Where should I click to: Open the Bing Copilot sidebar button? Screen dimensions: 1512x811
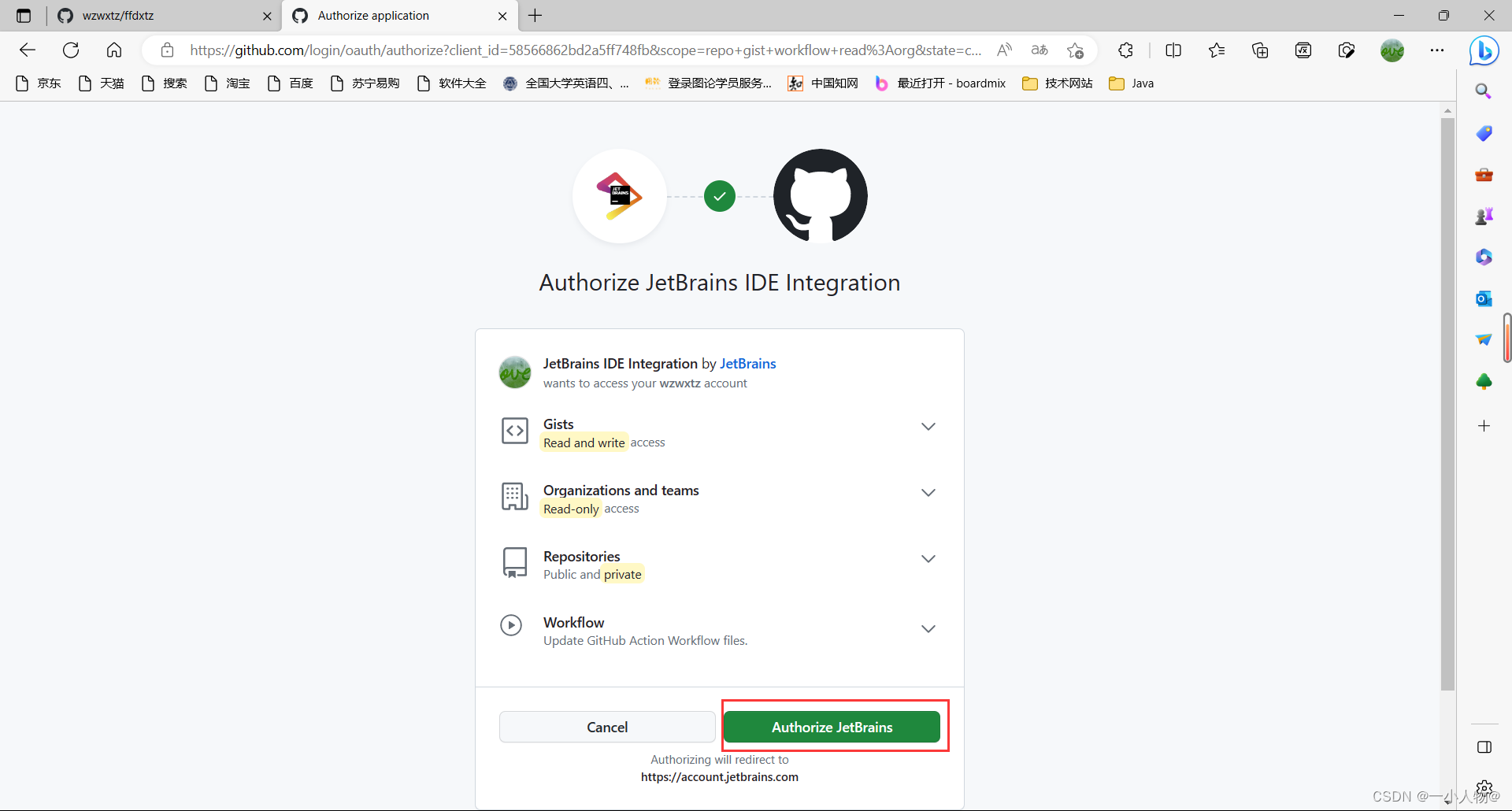(x=1484, y=51)
